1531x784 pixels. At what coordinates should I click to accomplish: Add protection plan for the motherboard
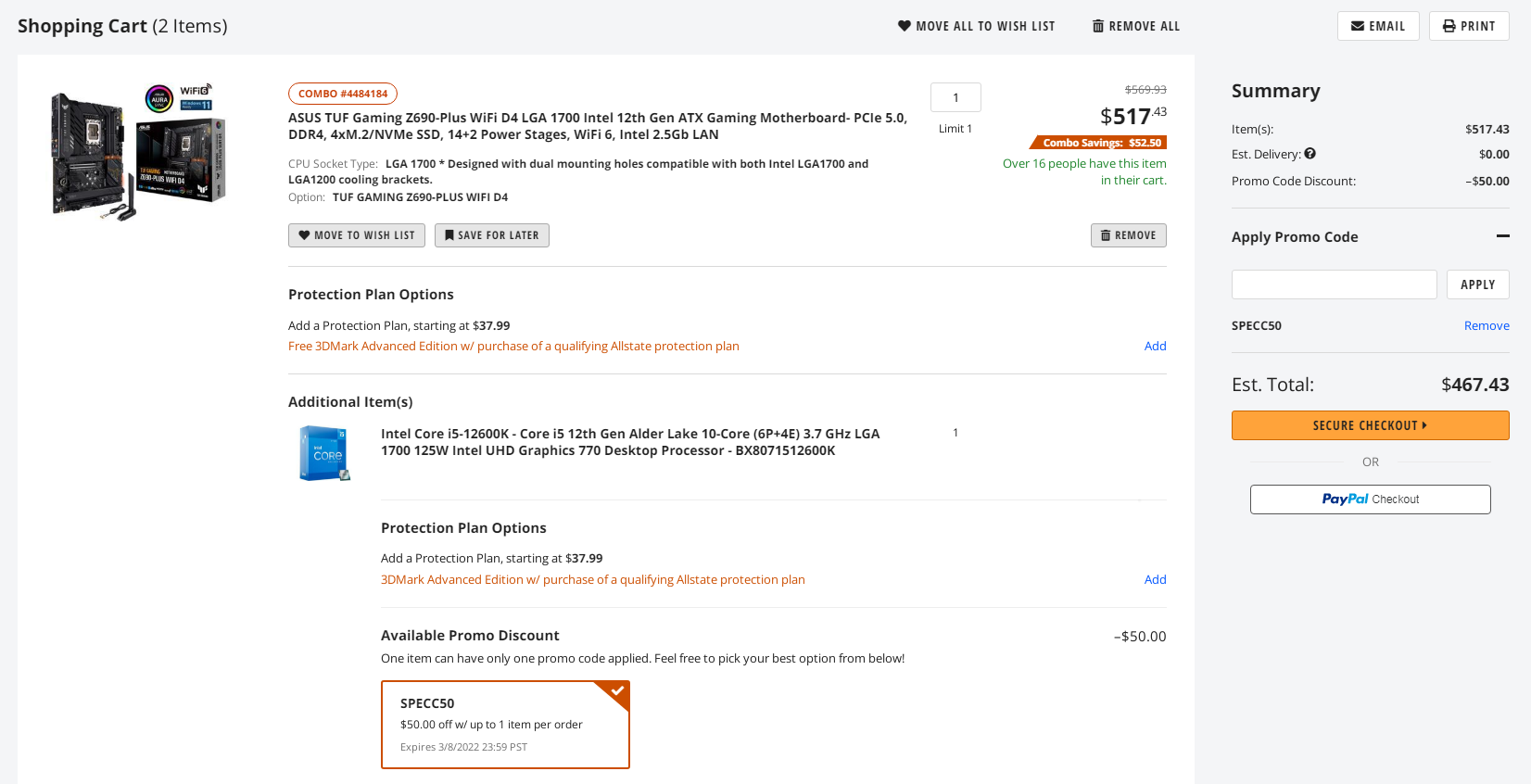(x=1155, y=346)
